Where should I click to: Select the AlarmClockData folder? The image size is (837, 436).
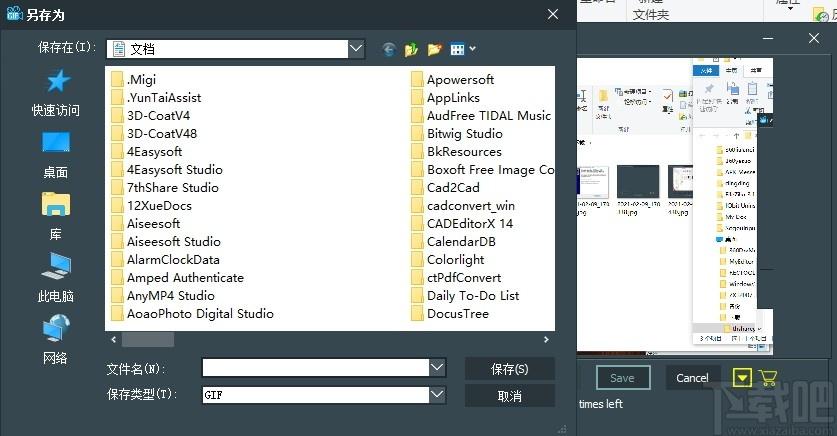pyautogui.click(x=165, y=260)
